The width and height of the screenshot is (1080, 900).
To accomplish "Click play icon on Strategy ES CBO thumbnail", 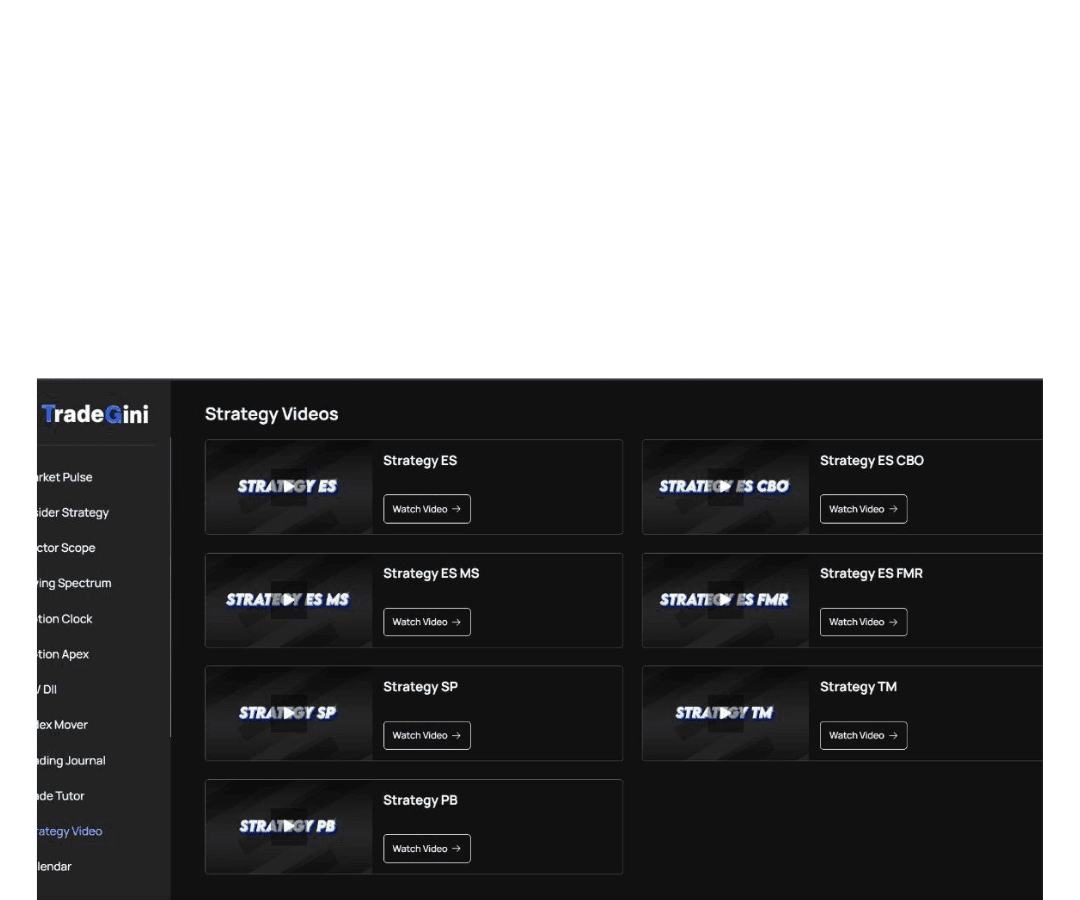I will (x=725, y=487).
